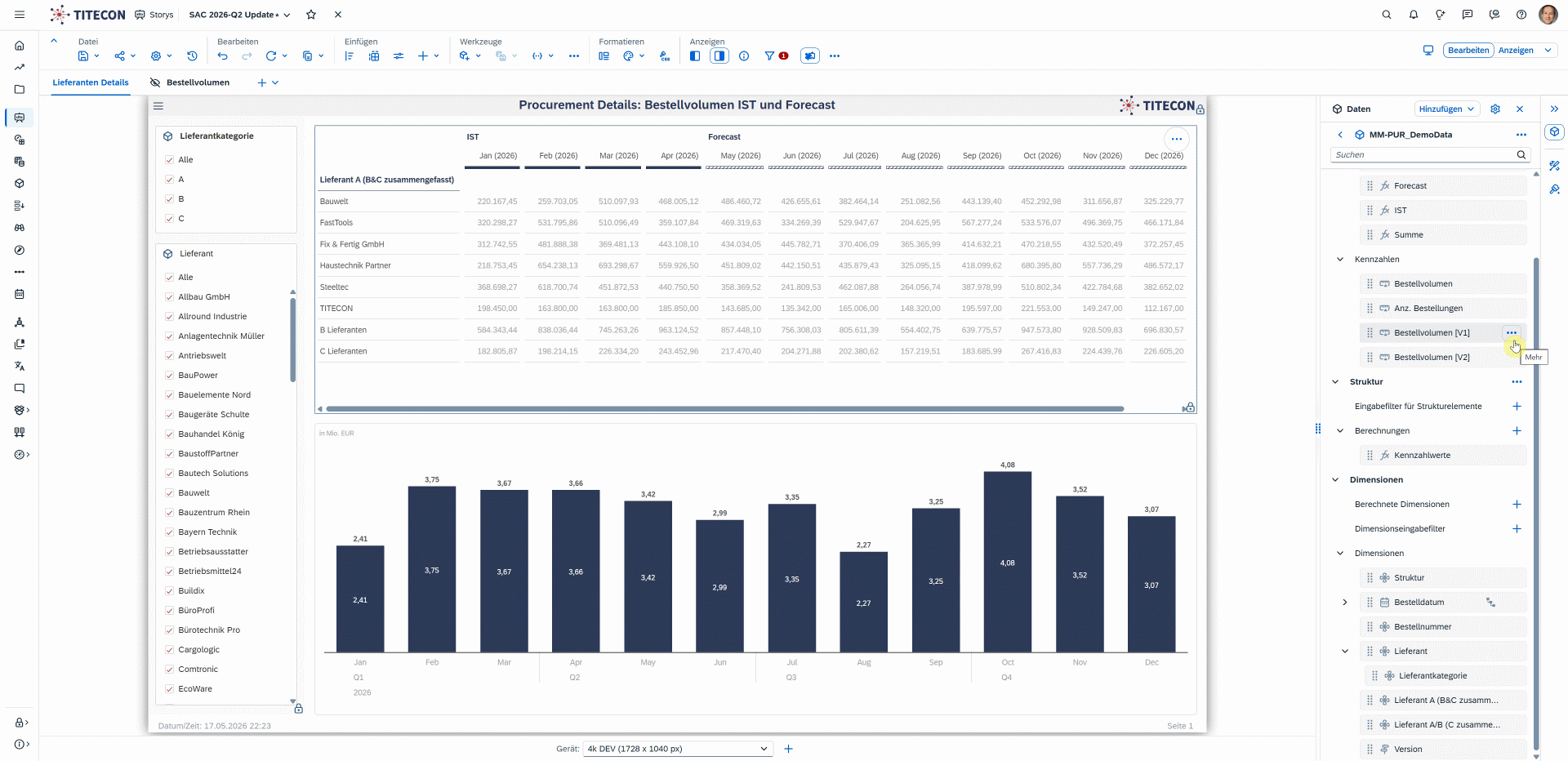Open more Anzeigen options ellipsis
This screenshot has width=1568, height=761.
pyautogui.click(x=835, y=56)
